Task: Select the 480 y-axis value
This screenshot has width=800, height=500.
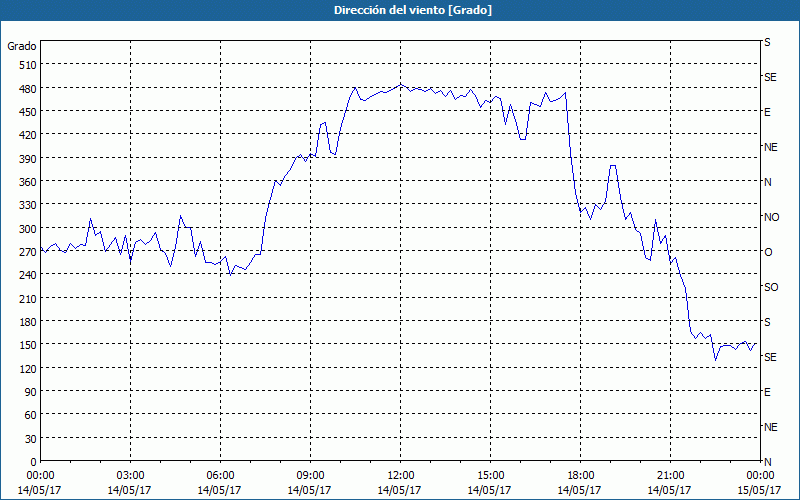Action: (x=28, y=88)
